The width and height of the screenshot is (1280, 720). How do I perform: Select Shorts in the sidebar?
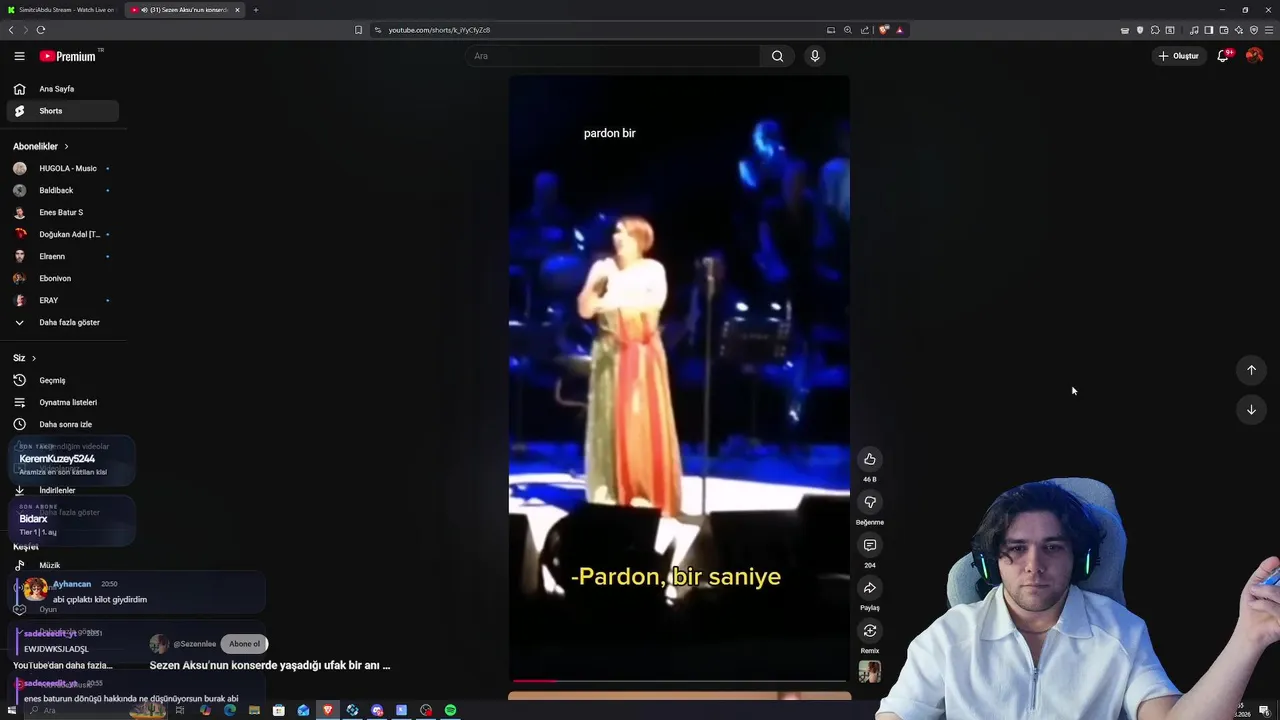coord(63,111)
